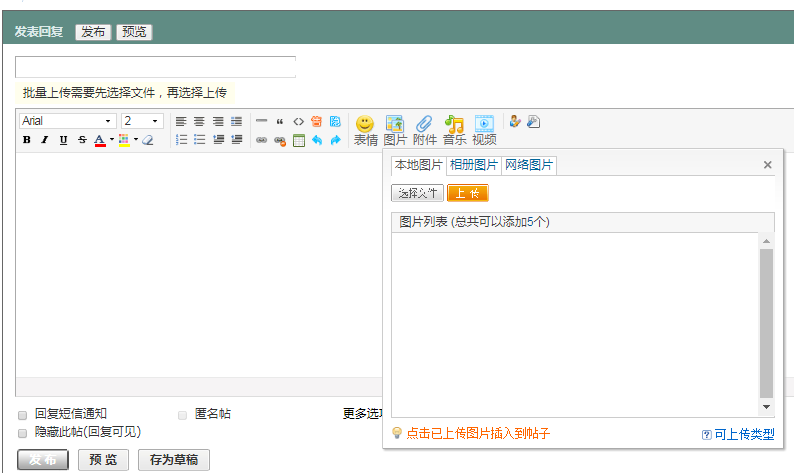The image size is (794, 473).
Task: Insert a table
Action: click(299, 140)
